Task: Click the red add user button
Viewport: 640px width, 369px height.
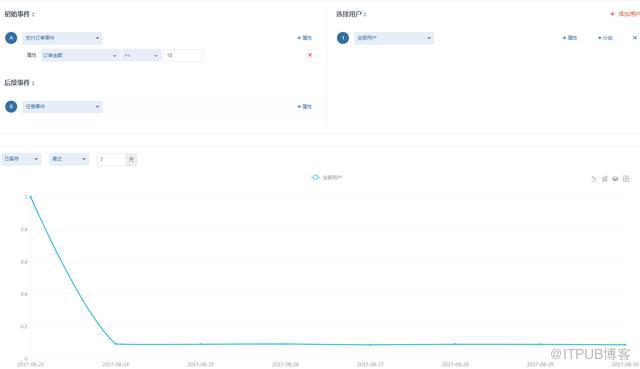Action: click(625, 14)
